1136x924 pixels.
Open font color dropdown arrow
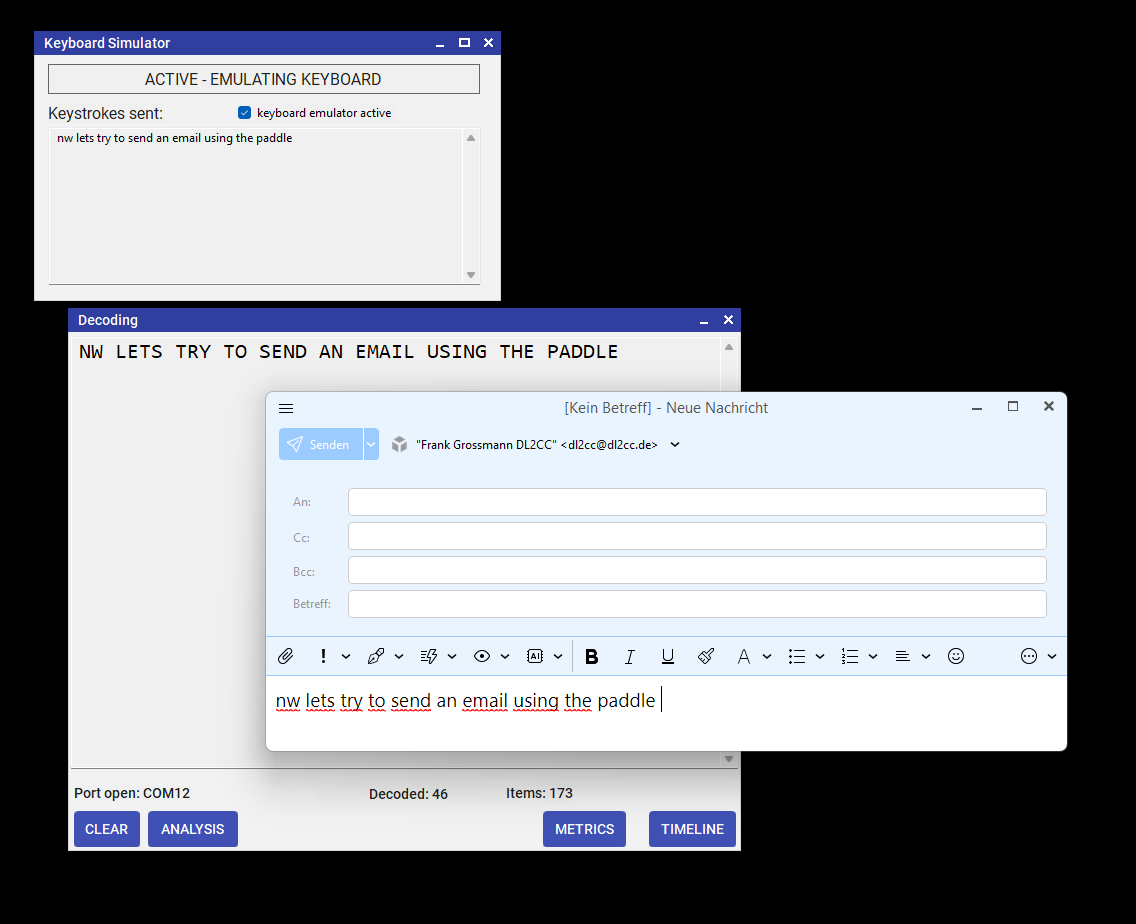coord(767,657)
